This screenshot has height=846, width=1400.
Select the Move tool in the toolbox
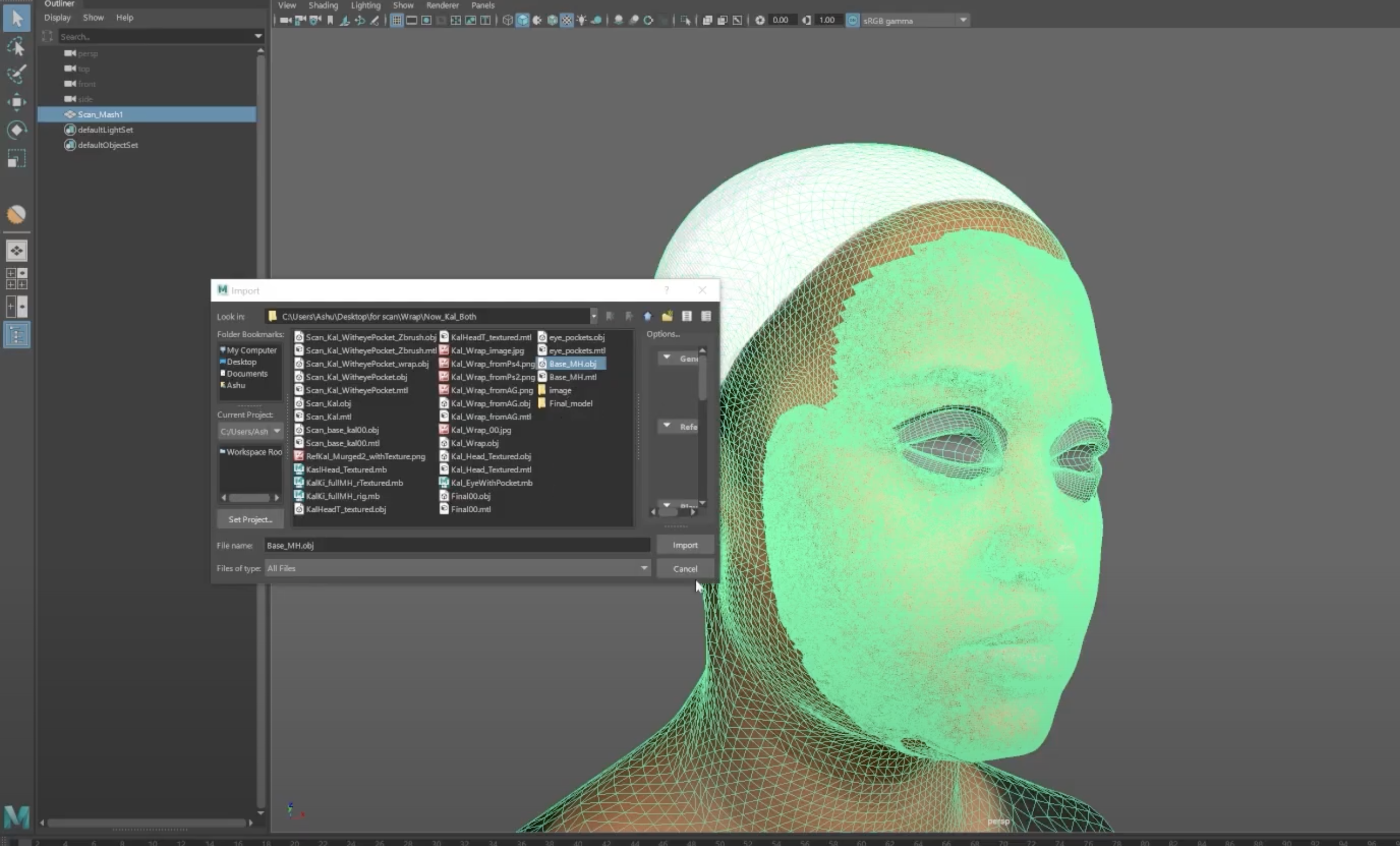pyautogui.click(x=16, y=102)
